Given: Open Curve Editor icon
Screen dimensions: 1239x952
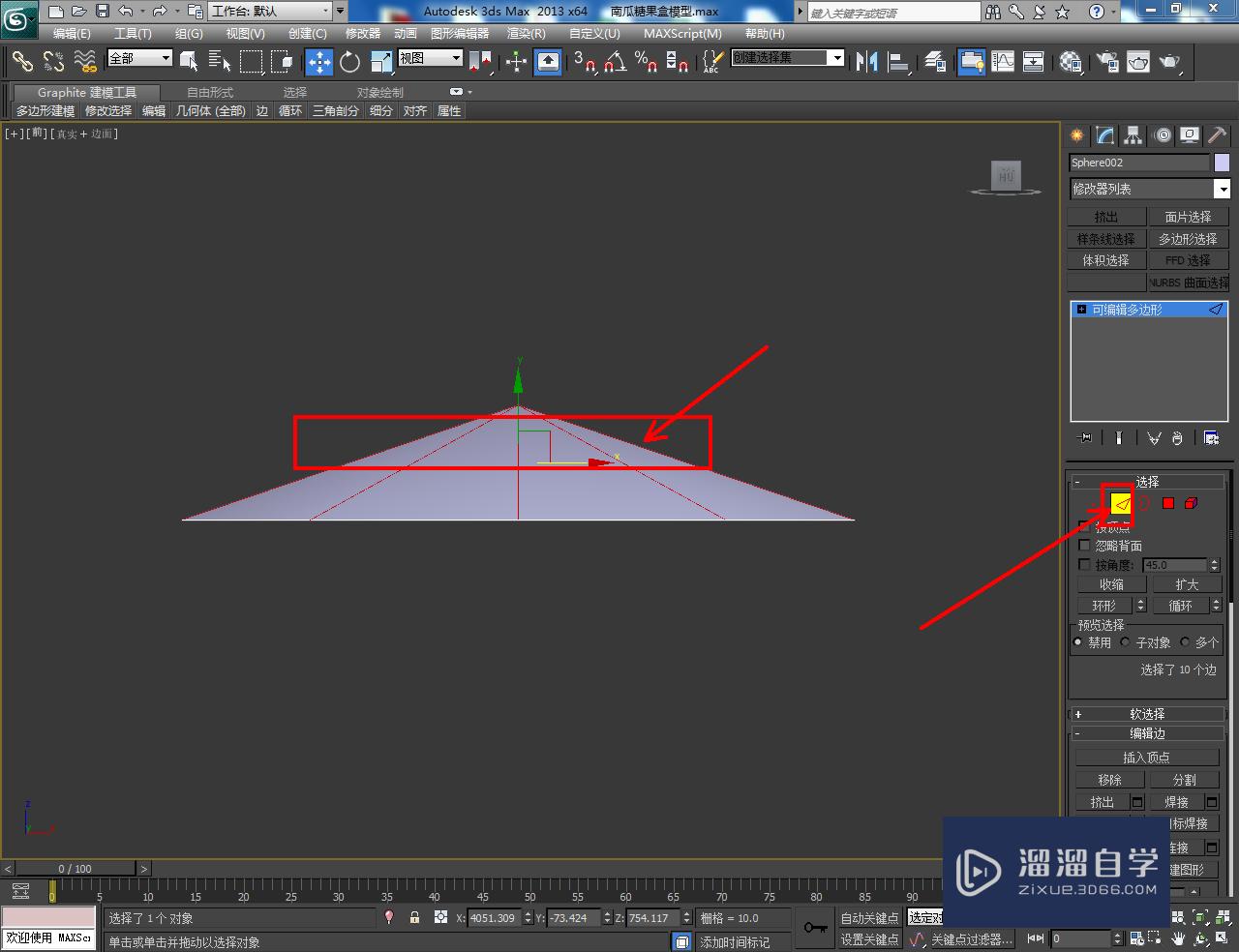Looking at the screenshot, I should pos(1003,62).
